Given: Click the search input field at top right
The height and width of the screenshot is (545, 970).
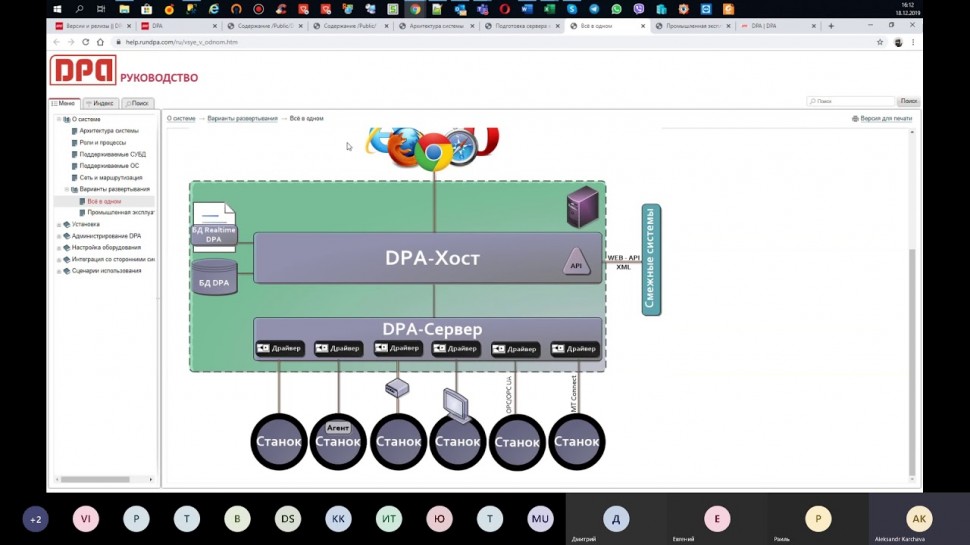Looking at the screenshot, I should point(852,101).
